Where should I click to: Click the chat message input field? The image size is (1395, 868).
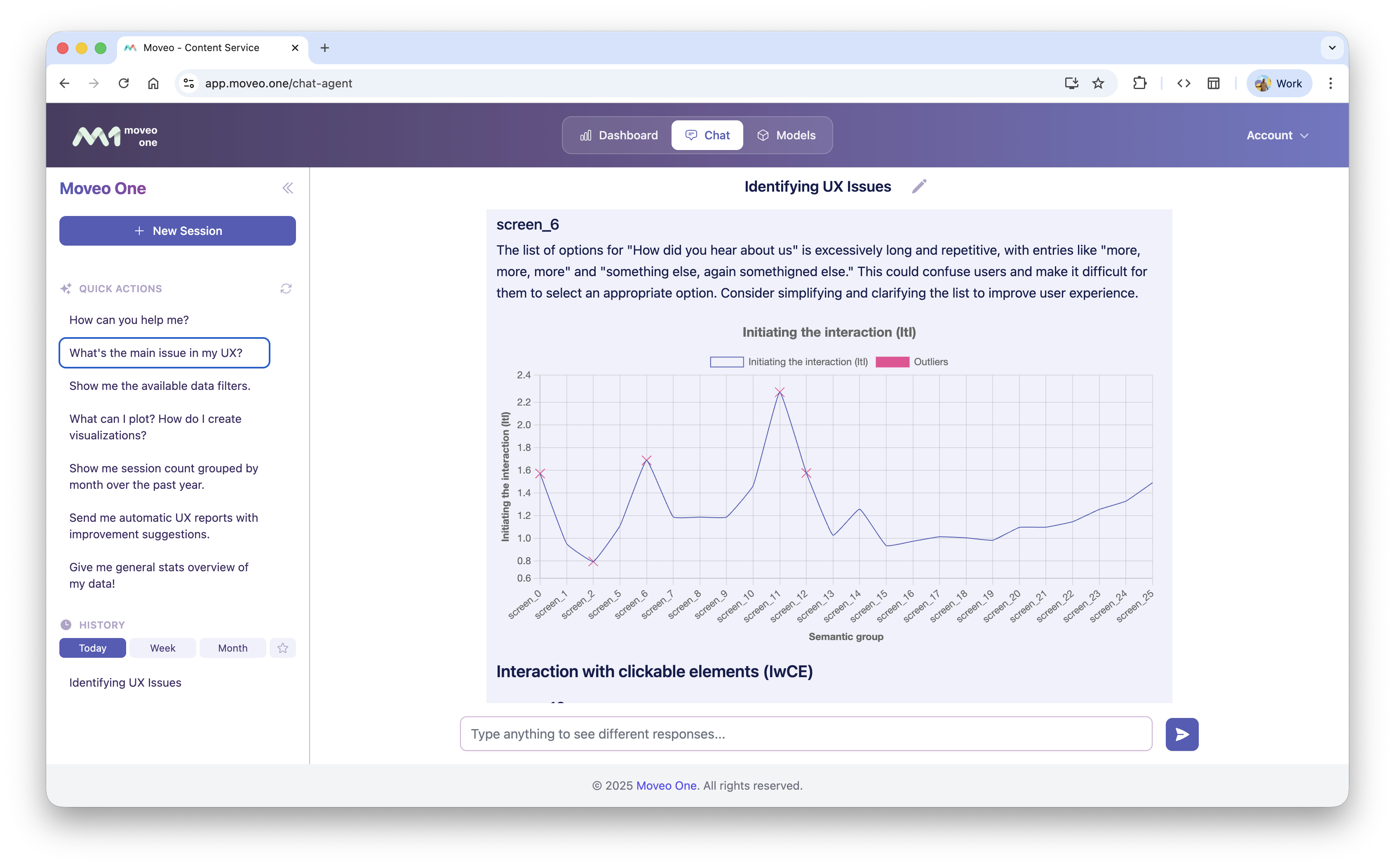click(x=804, y=734)
